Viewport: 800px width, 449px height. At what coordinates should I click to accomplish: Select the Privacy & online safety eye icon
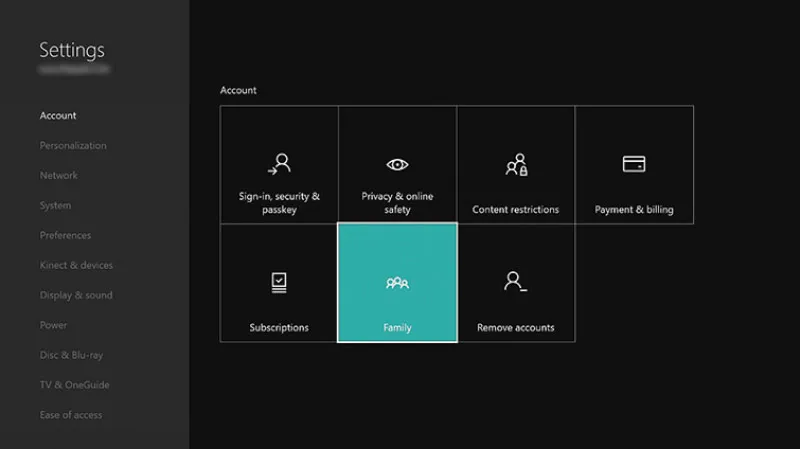pos(398,164)
